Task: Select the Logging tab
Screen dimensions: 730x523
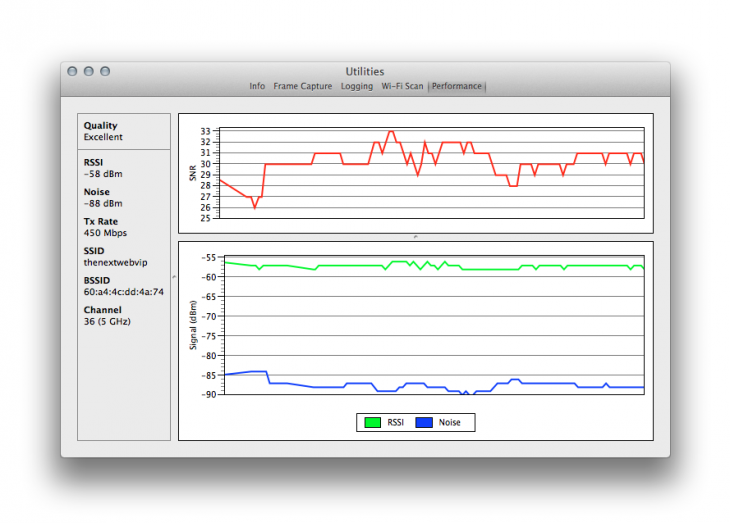Action: (356, 87)
